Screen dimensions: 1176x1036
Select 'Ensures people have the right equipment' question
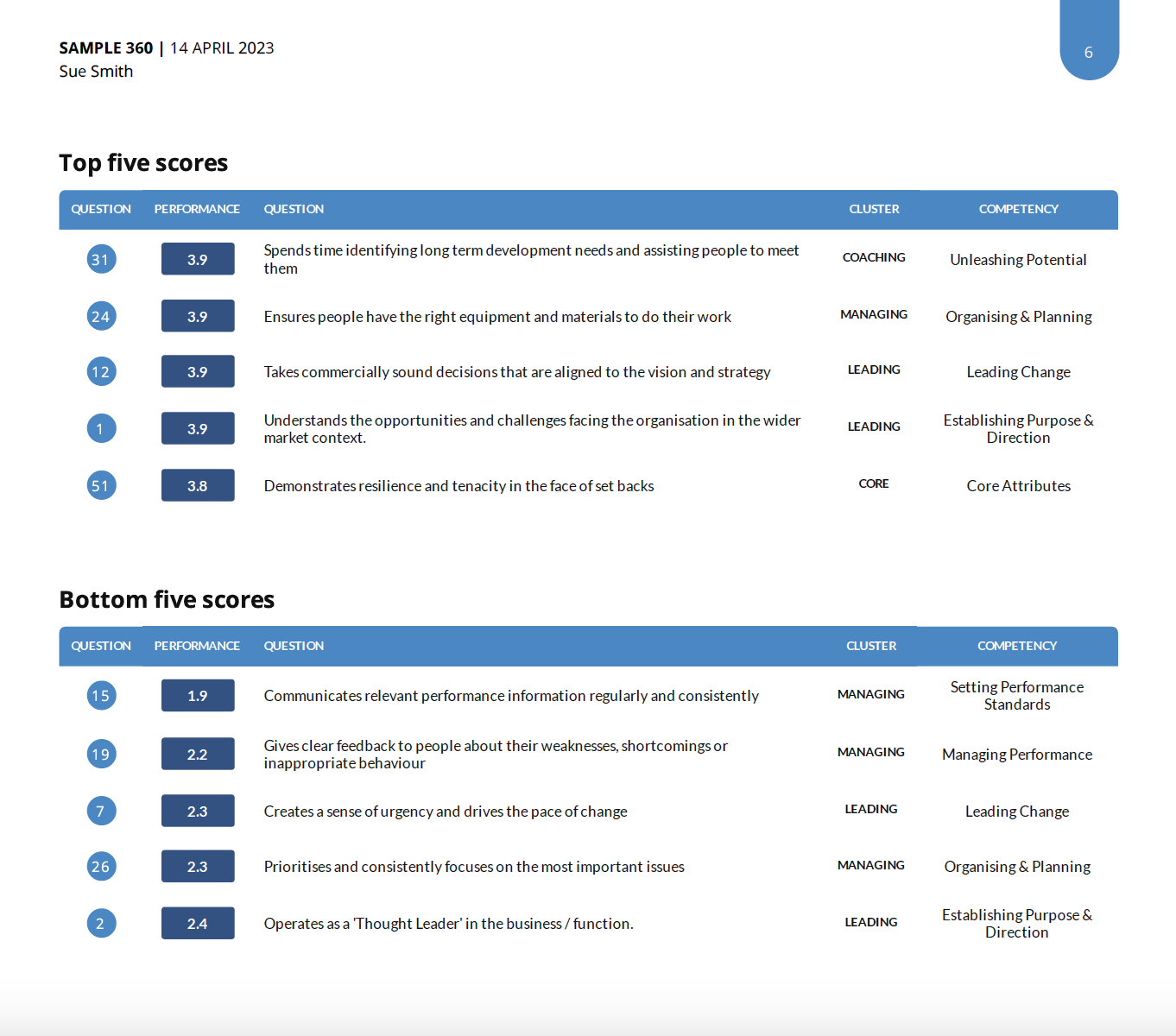pos(497,317)
